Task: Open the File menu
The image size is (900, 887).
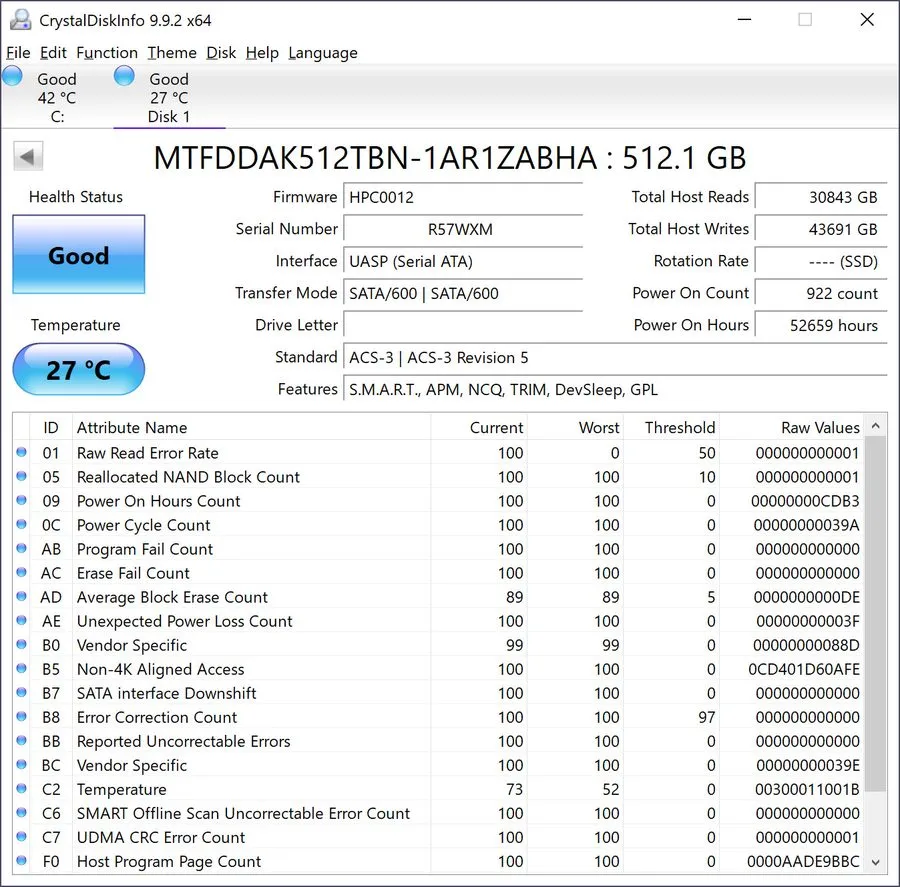Action: [x=18, y=53]
